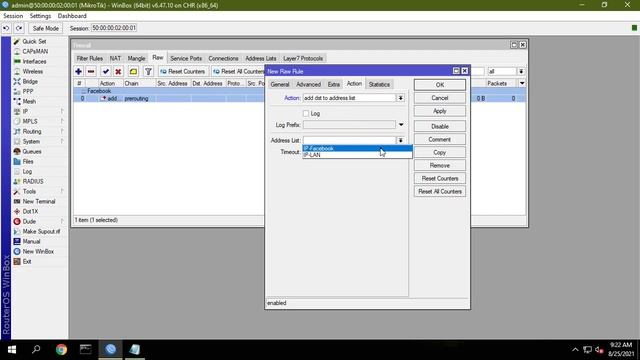Open New WinBox in sidebar

tap(38, 251)
